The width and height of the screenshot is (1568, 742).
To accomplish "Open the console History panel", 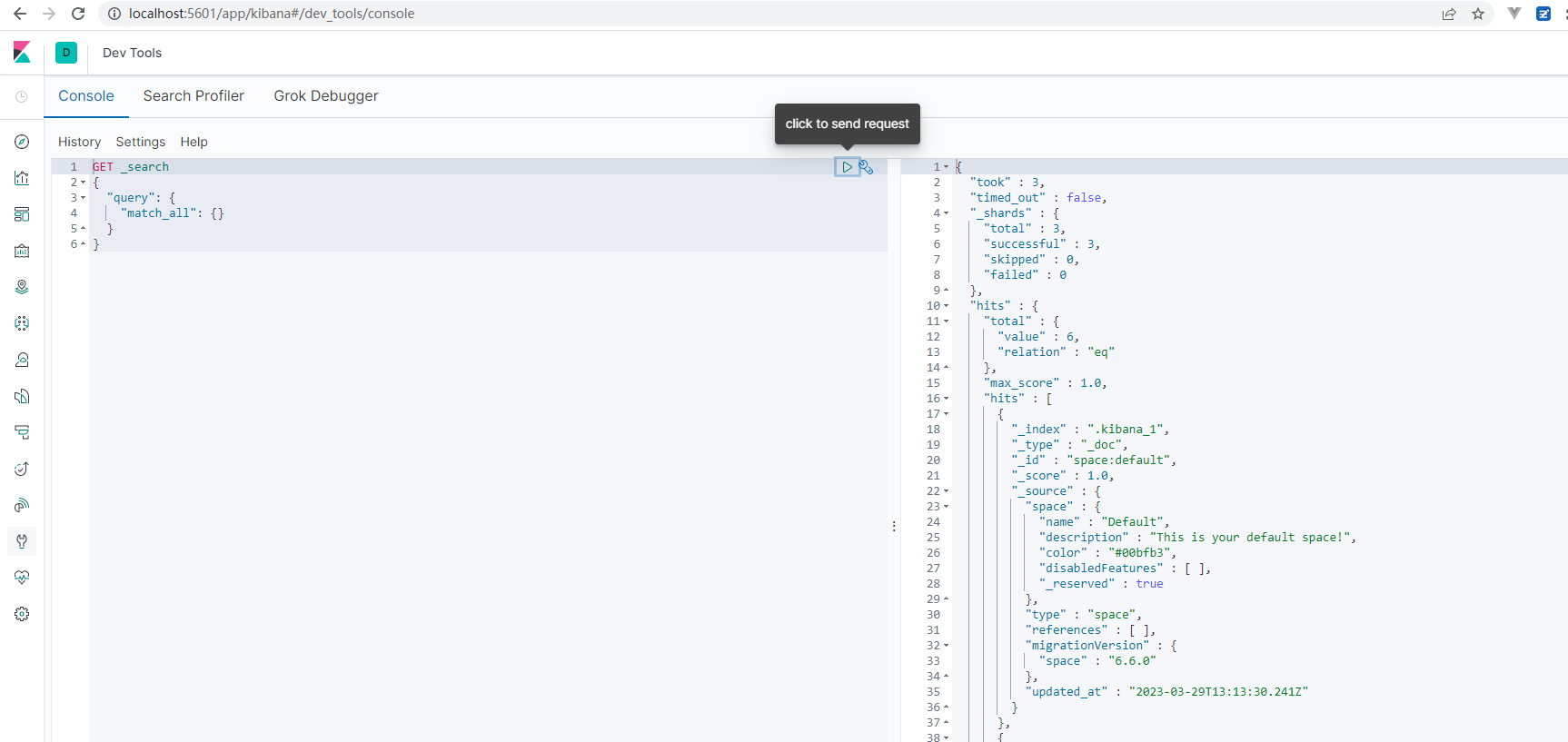I will 79,142.
